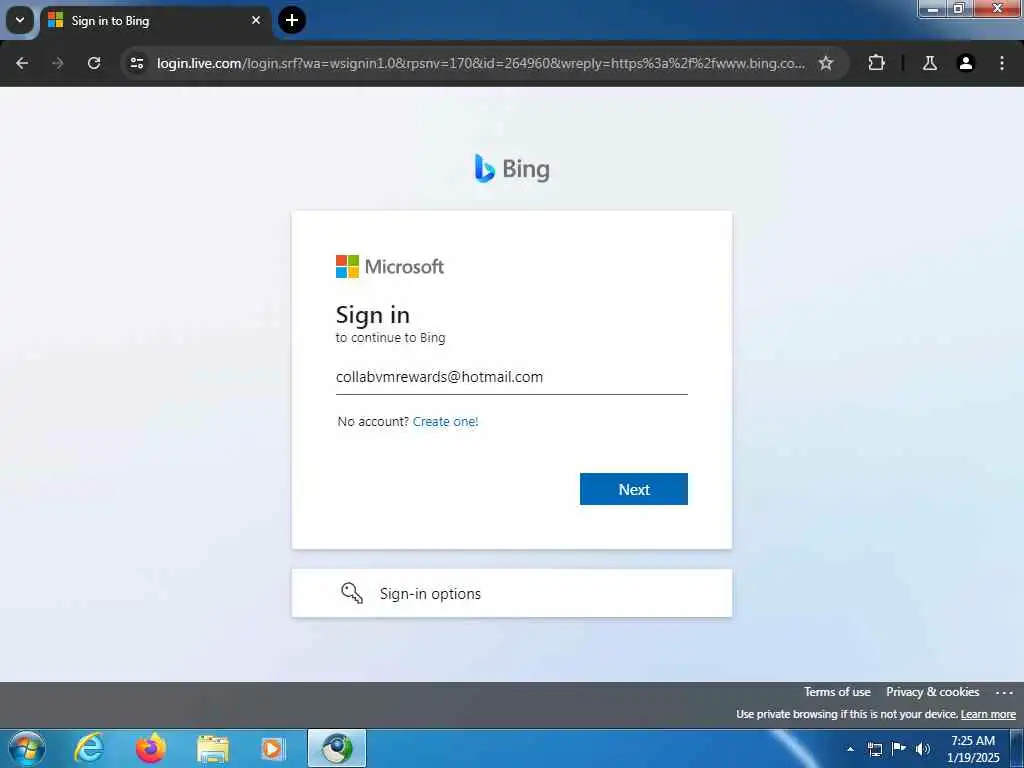1024x768 pixels.
Task: Open the footer ellipsis more options
Action: pyautogui.click(x=1004, y=692)
